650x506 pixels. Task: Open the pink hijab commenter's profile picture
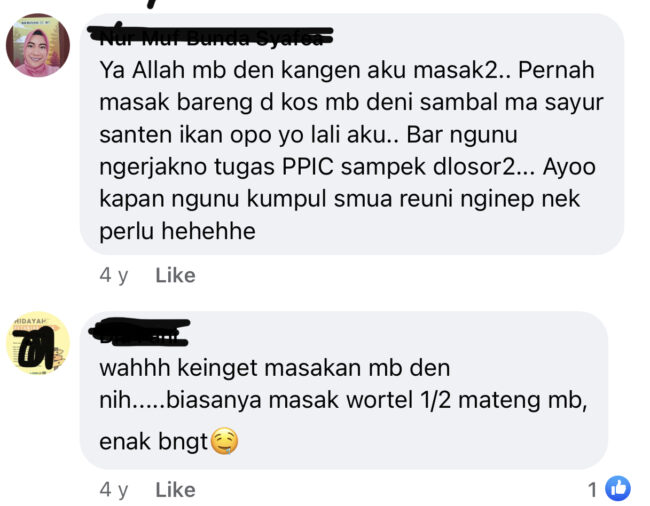(38, 45)
